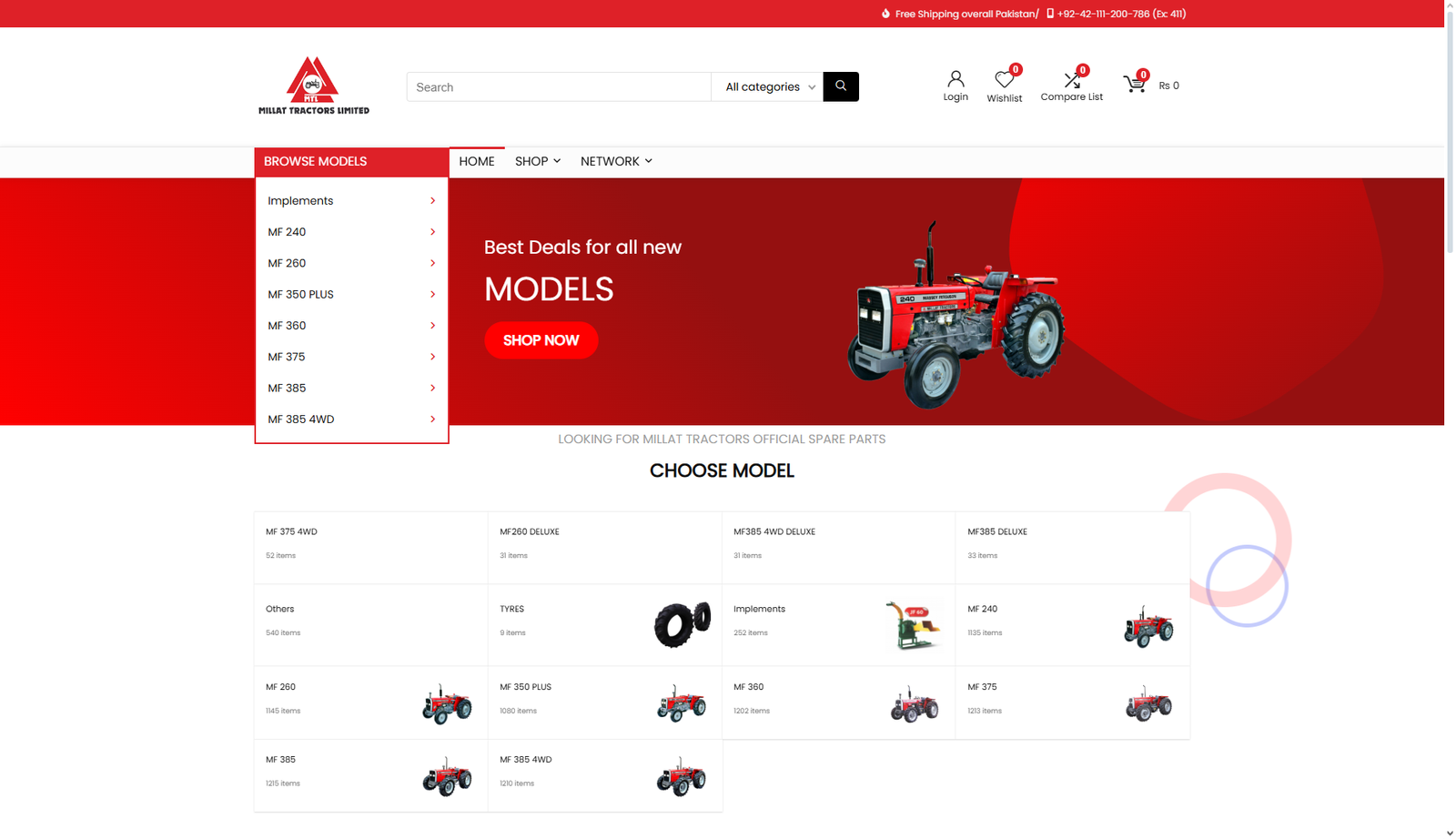This screenshot has width=1456, height=839.
Task: Open the Wishlist heart icon
Action: (1004, 80)
